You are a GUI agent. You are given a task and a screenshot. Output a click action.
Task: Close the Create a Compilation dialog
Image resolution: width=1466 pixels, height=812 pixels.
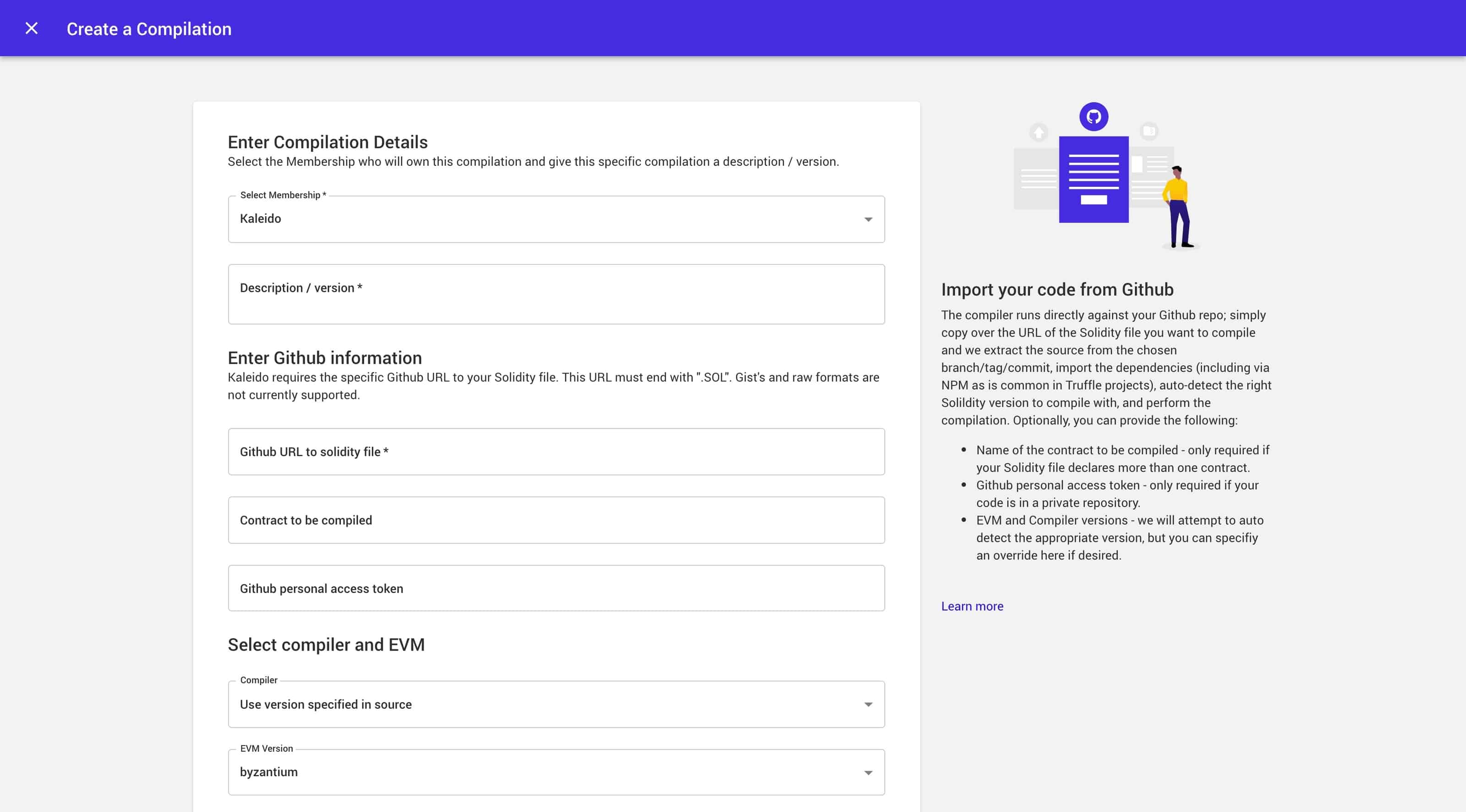(31, 27)
